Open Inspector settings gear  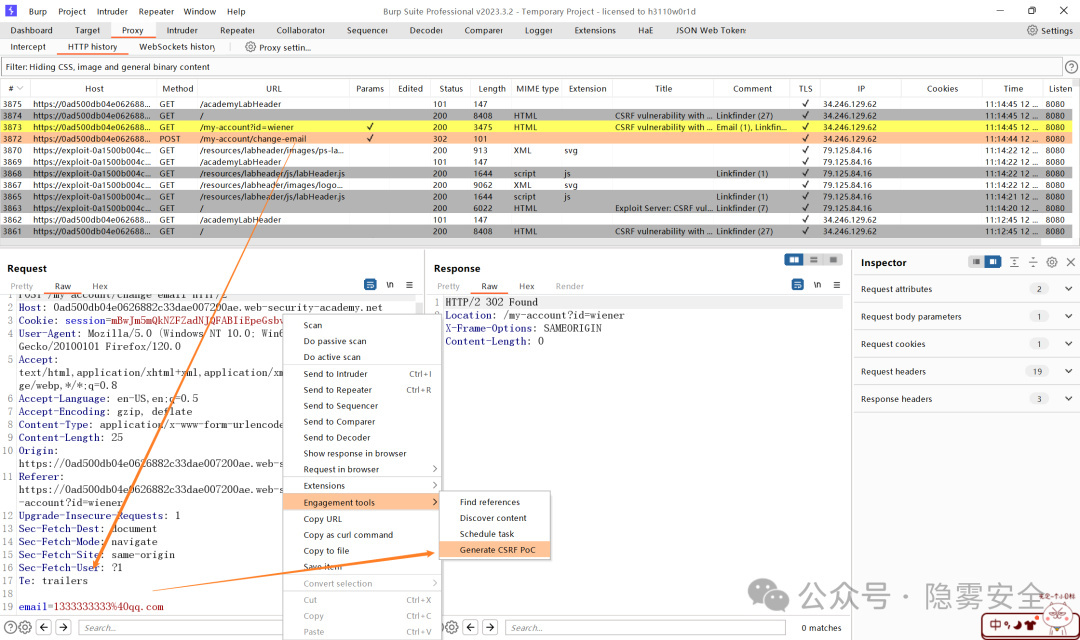[1052, 262]
